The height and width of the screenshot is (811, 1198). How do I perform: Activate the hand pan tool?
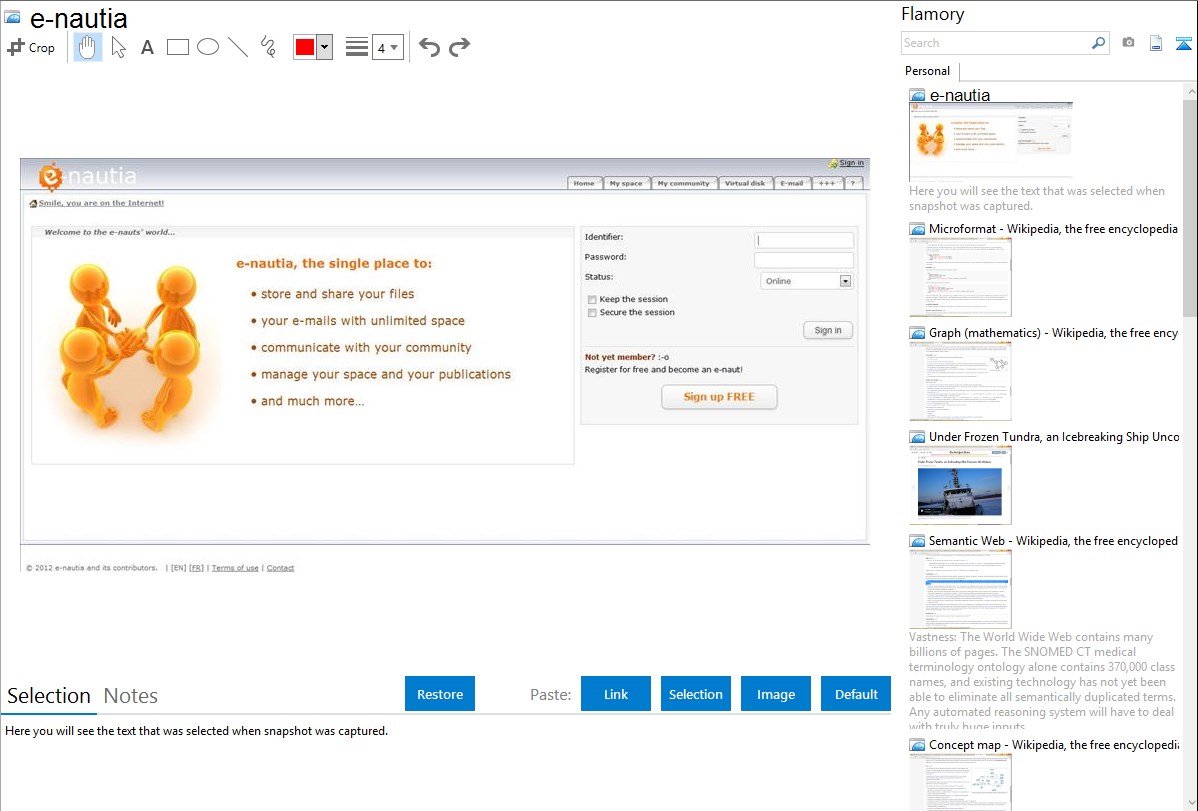88,47
